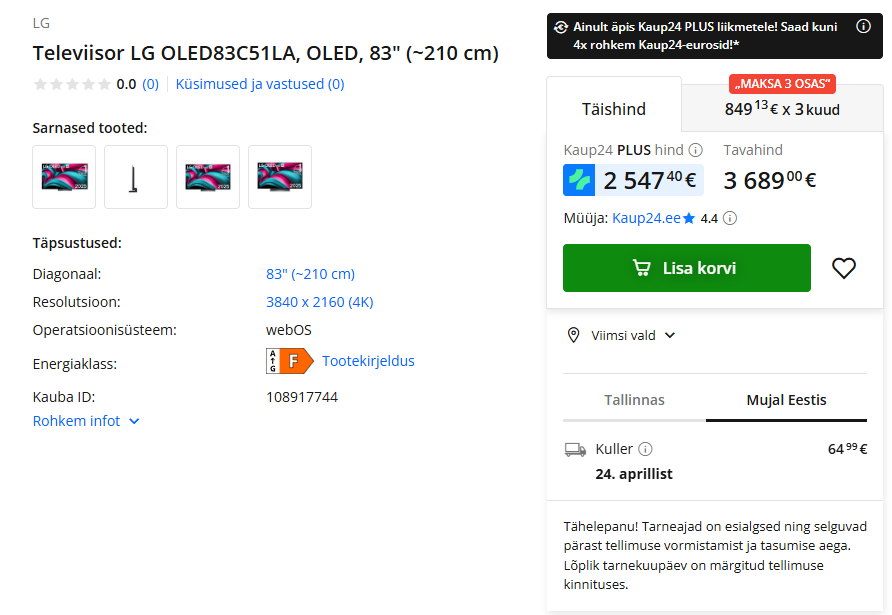Choose the pay in 3 months tab
Viewport: 892px width, 615px height.
[x=782, y=109]
